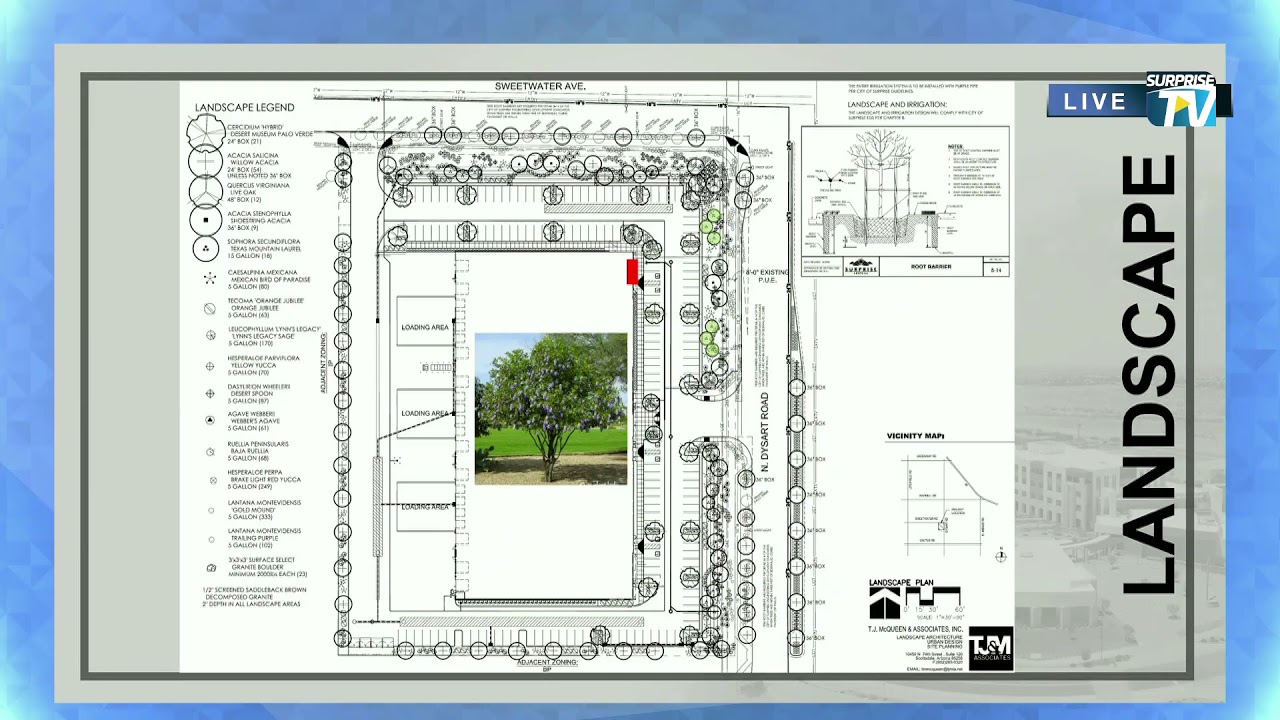Screen dimensions: 1280x720
Task: Click the bottom 'LOADING AREA' label
Action: point(425,507)
